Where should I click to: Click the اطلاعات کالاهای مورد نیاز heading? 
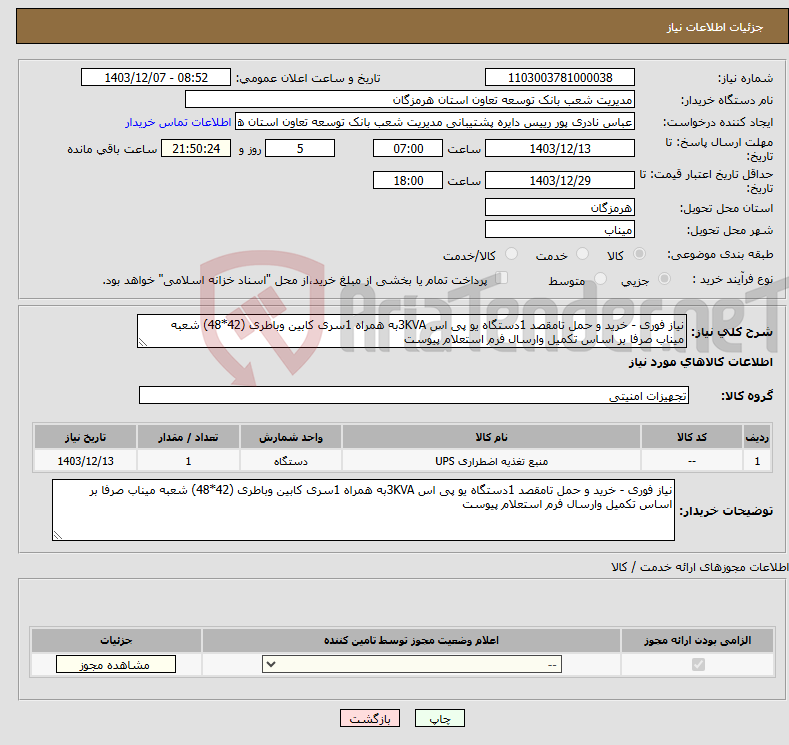tap(700, 362)
